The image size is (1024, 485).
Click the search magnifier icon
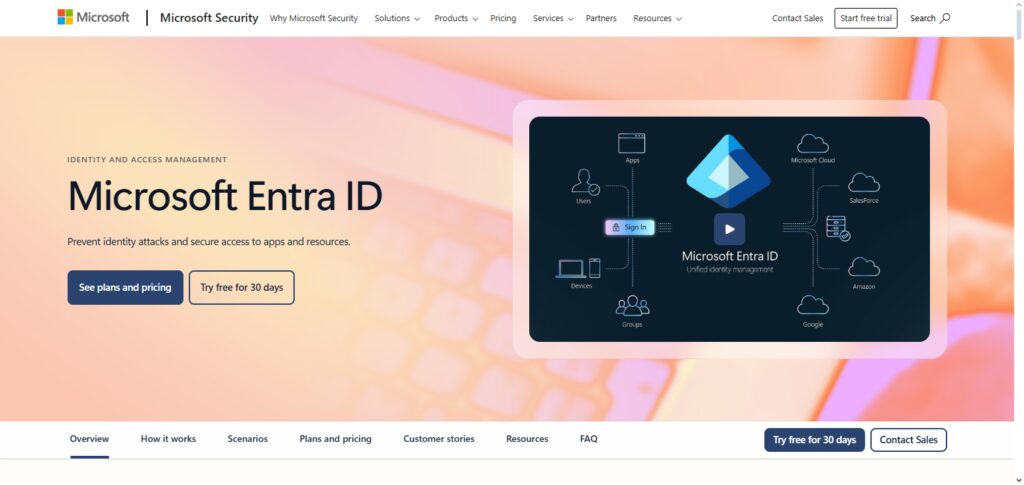pyautogui.click(x=945, y=18)
